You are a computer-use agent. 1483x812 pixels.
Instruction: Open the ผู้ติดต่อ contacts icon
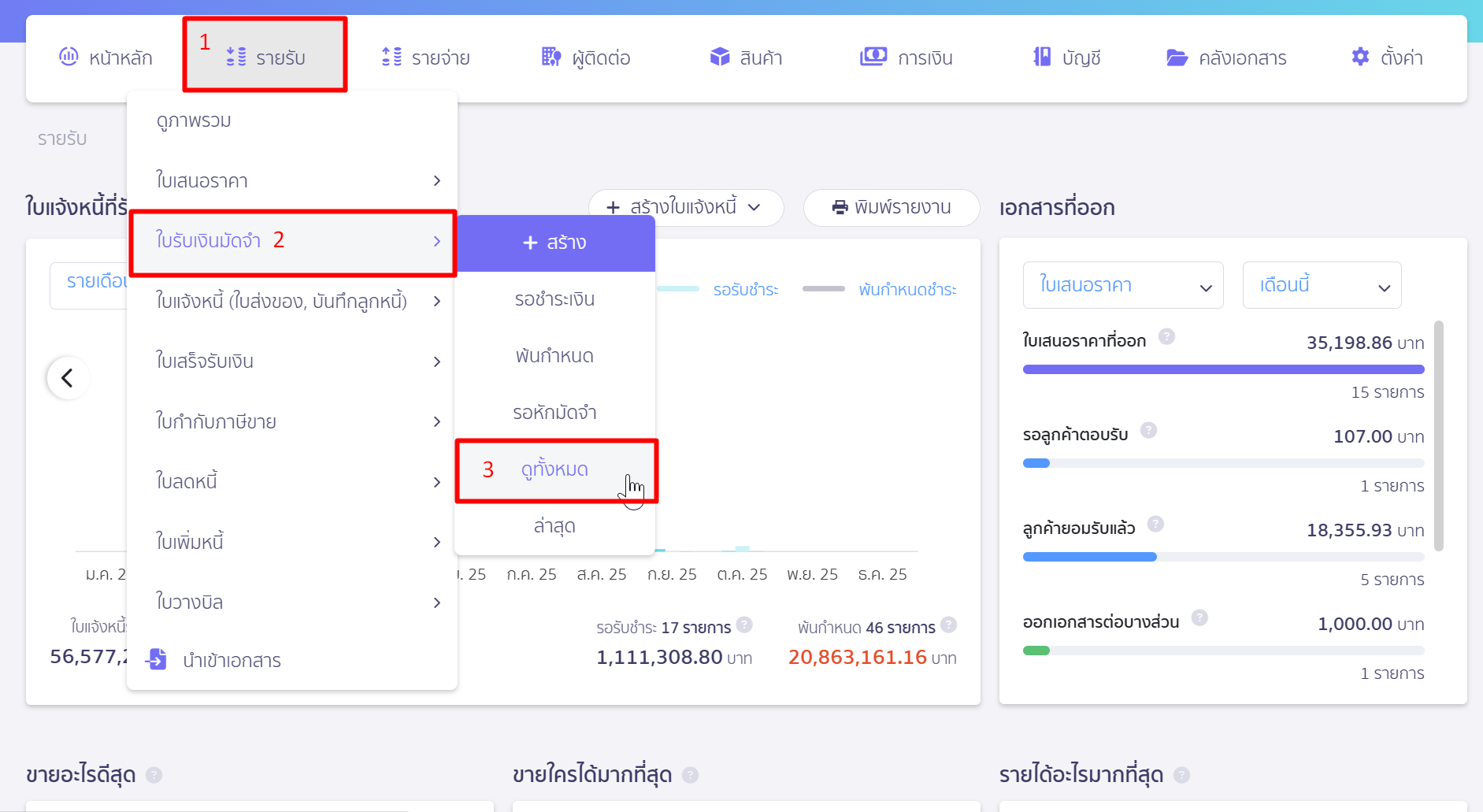[550, 56]
